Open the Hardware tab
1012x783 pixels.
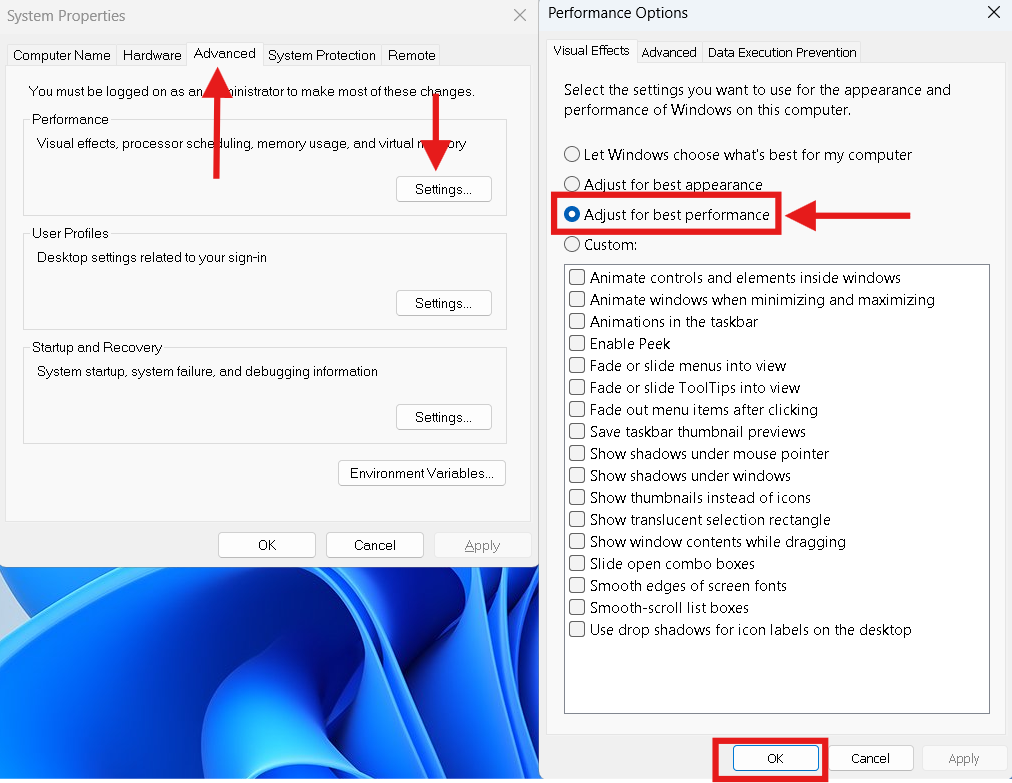(x=152, y=55)
